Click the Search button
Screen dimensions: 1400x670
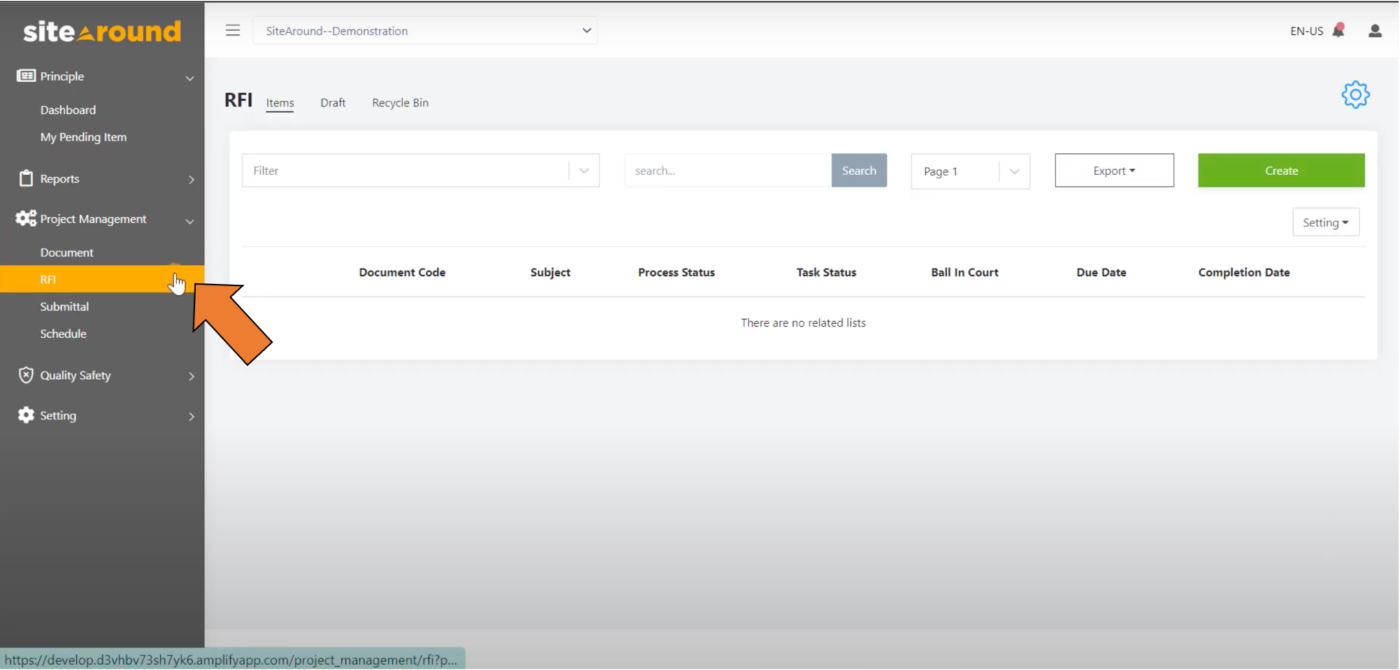point(858,170)
